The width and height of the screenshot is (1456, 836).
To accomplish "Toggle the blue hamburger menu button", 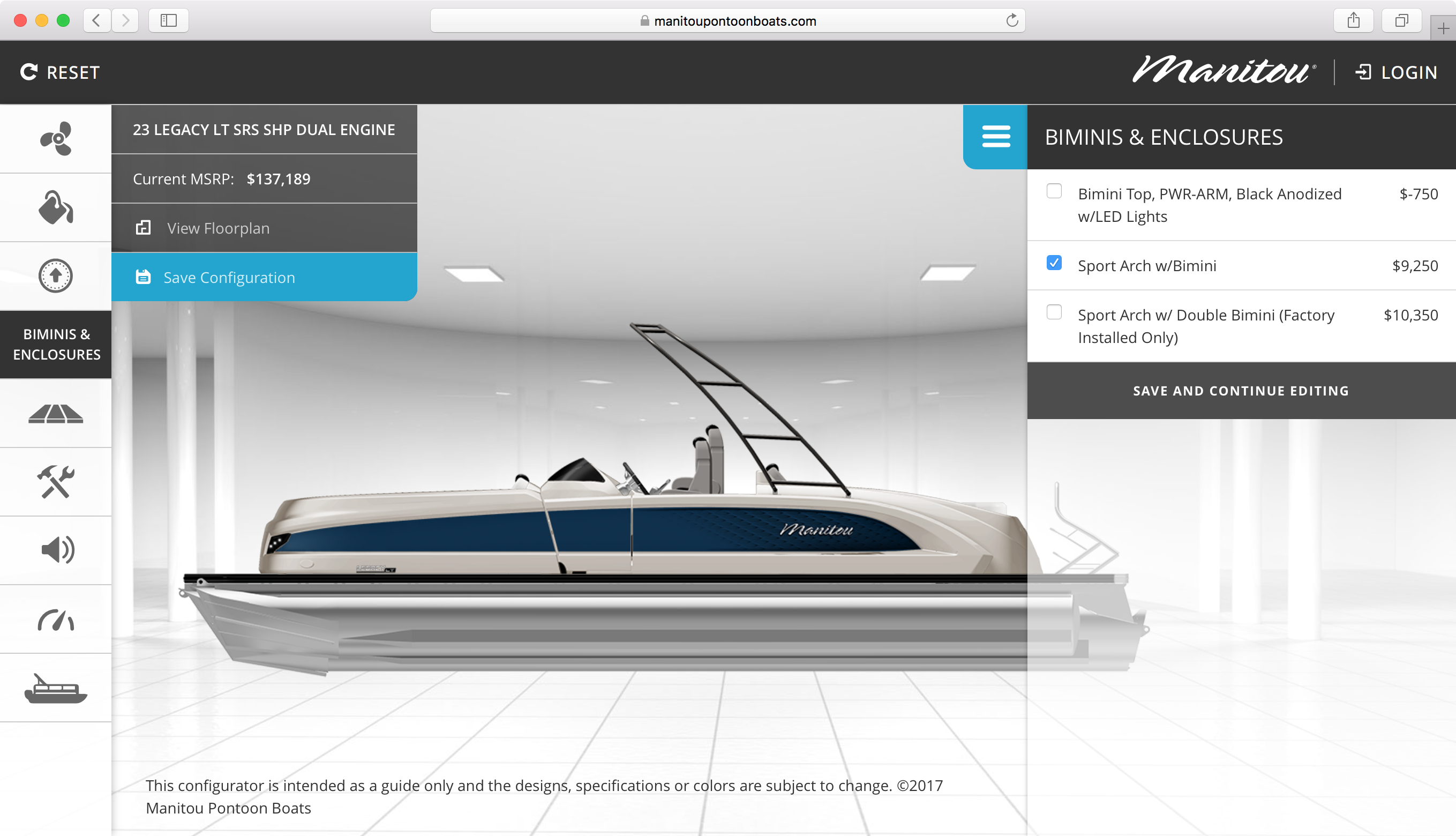I will pos(996,137).
